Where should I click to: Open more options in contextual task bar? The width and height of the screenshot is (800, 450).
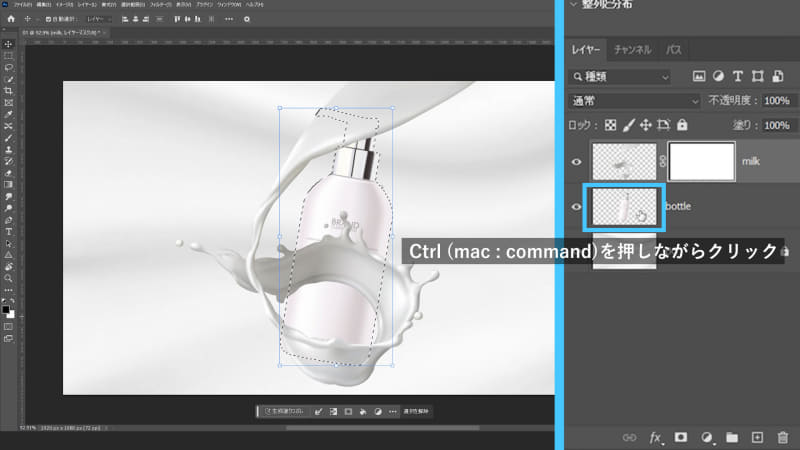click(x=392, y=411)
